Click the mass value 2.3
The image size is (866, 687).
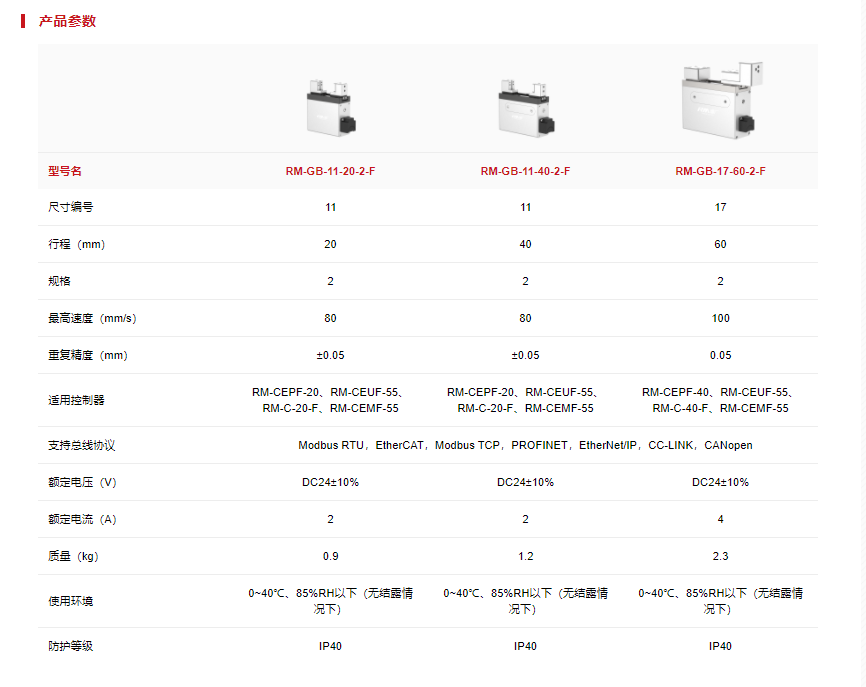720,556
